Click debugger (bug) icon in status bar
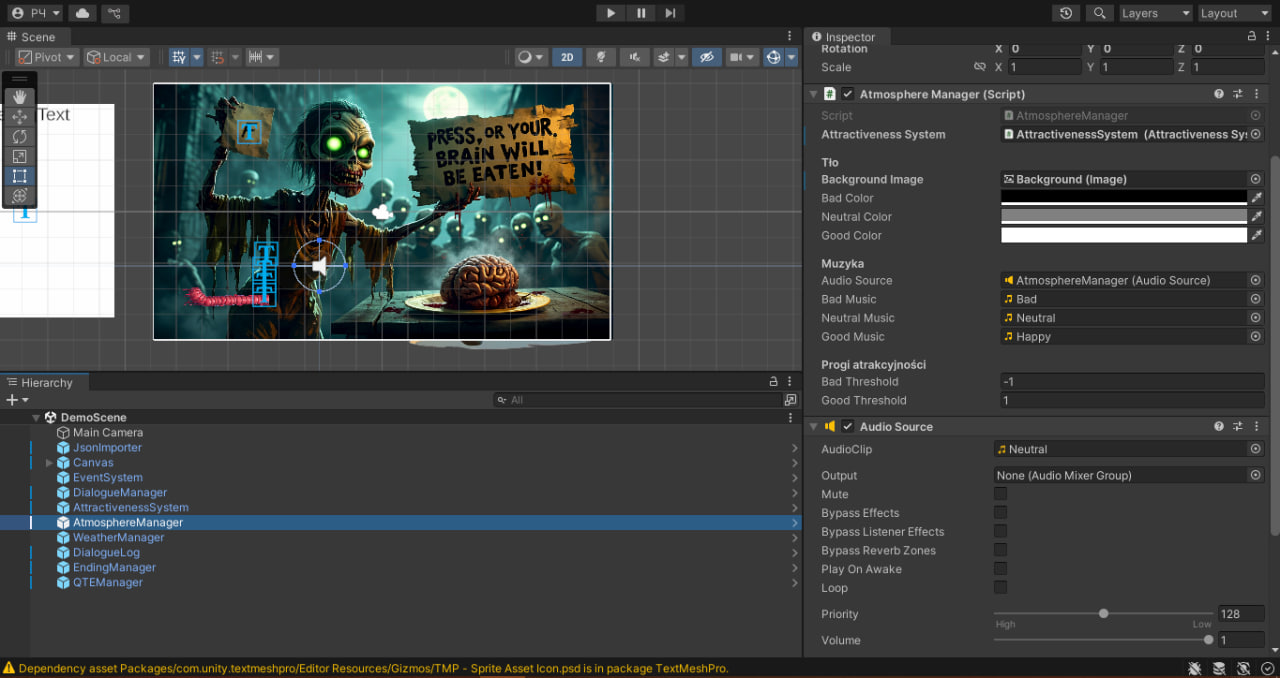The height and width of the screenshot is (678, 1280). 1195,668
